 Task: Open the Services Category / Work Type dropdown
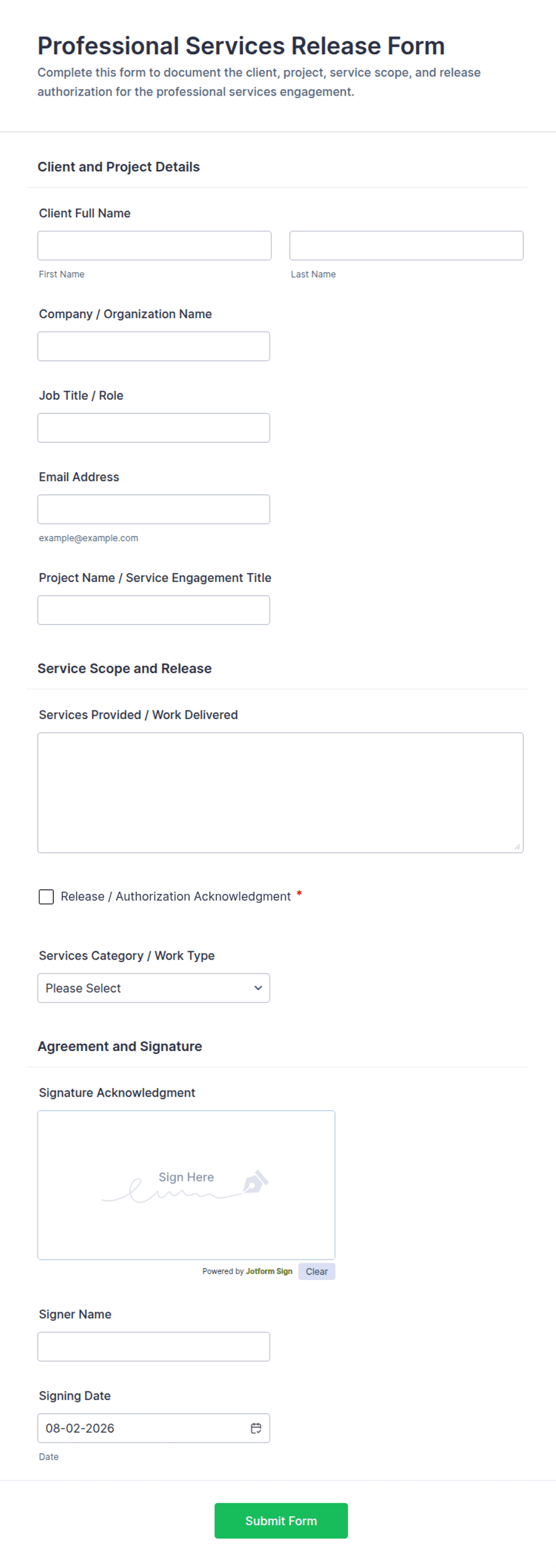point(154,988)
